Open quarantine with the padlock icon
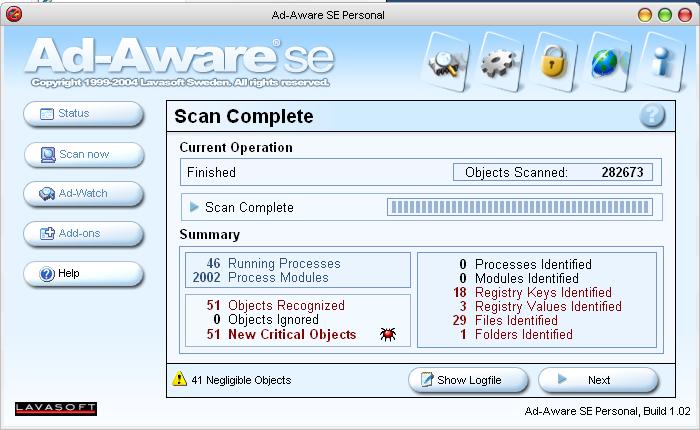The image size is (700, 430). click(x=554, y=63)
